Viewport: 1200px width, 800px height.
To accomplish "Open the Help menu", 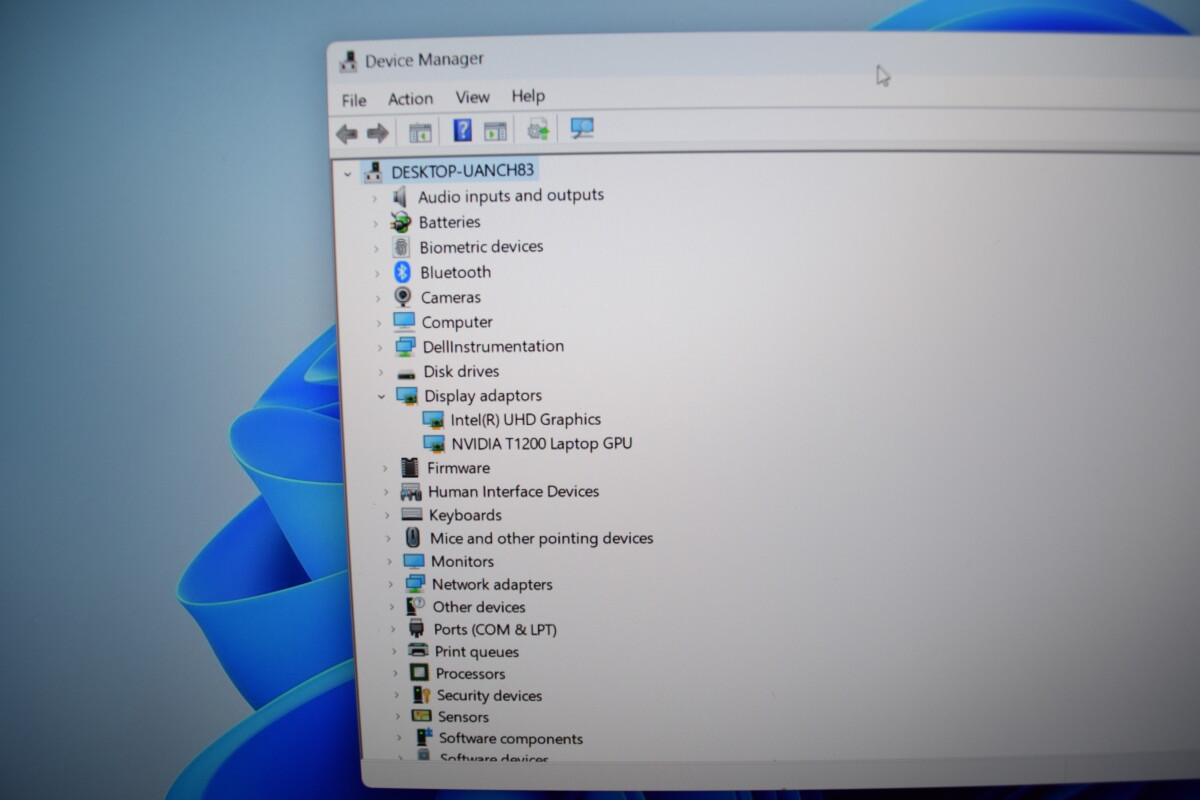I will [x=528, y=96].
